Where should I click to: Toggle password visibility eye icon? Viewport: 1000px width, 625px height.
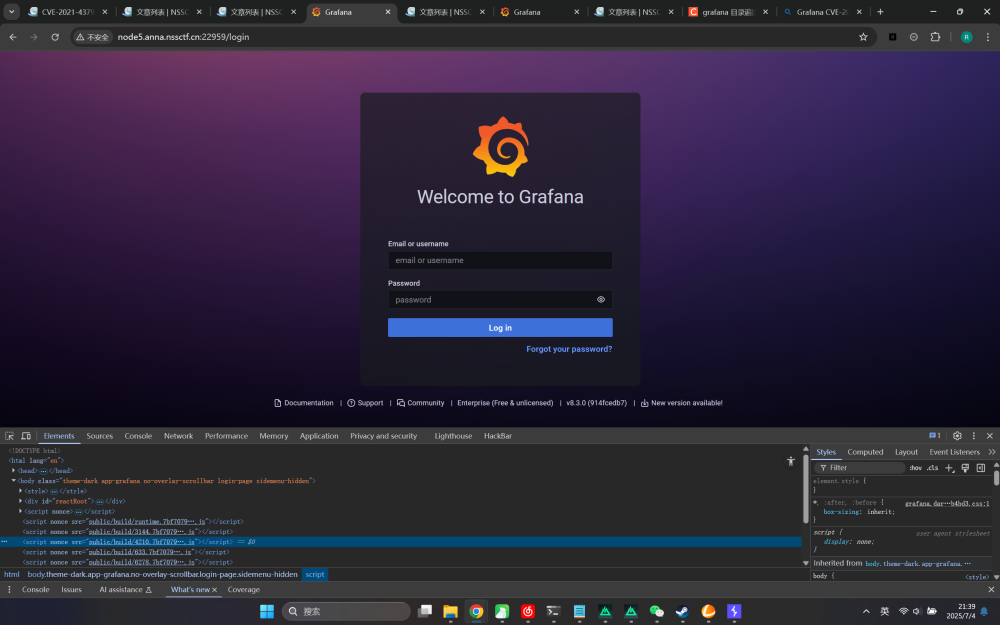(601, 300)
